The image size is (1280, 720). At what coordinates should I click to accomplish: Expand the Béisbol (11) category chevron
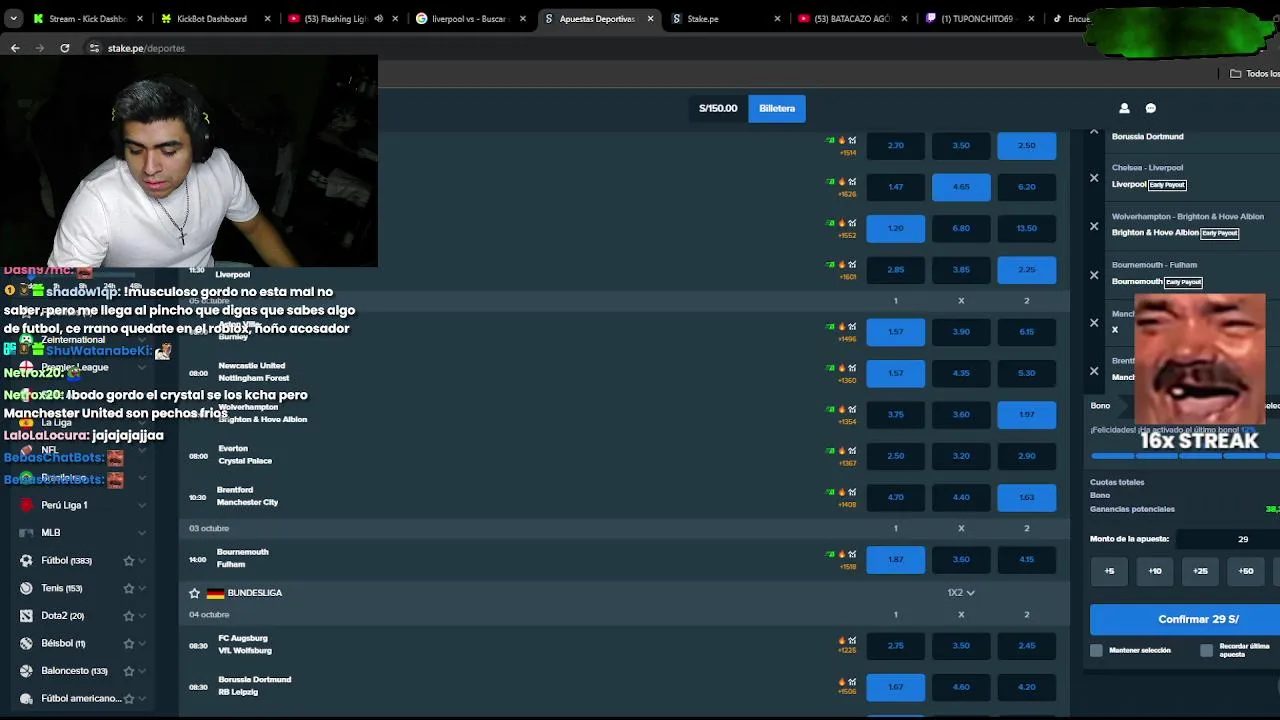[x=141, y=644]
